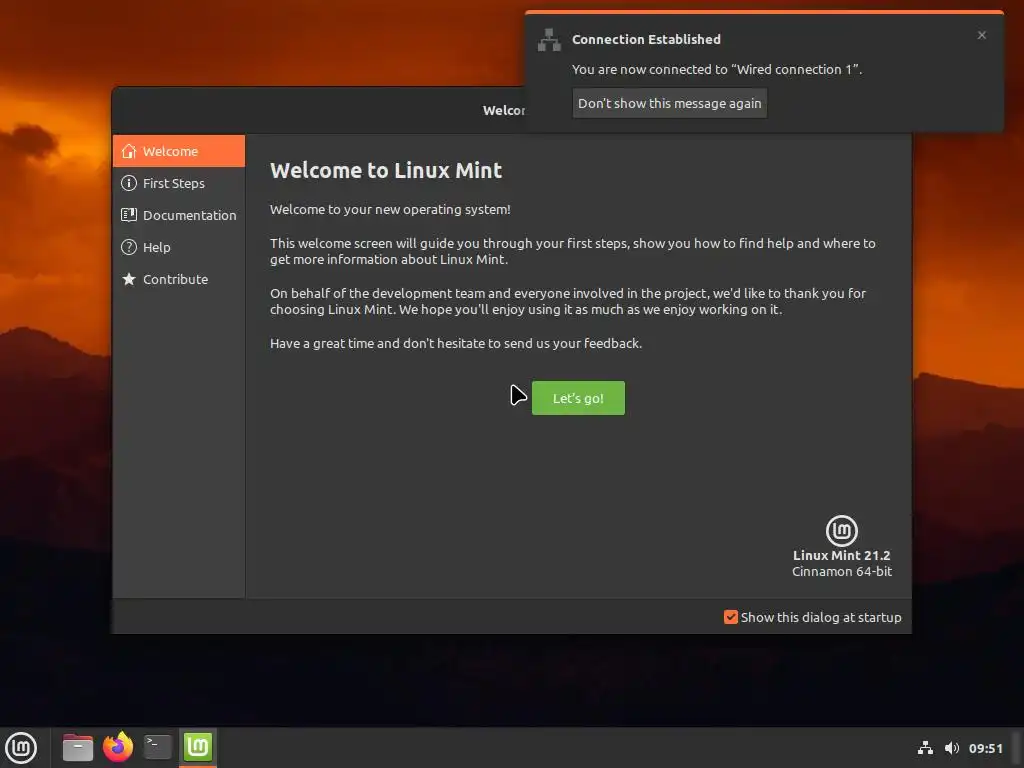Go to the Help section

tap(179, 247)
